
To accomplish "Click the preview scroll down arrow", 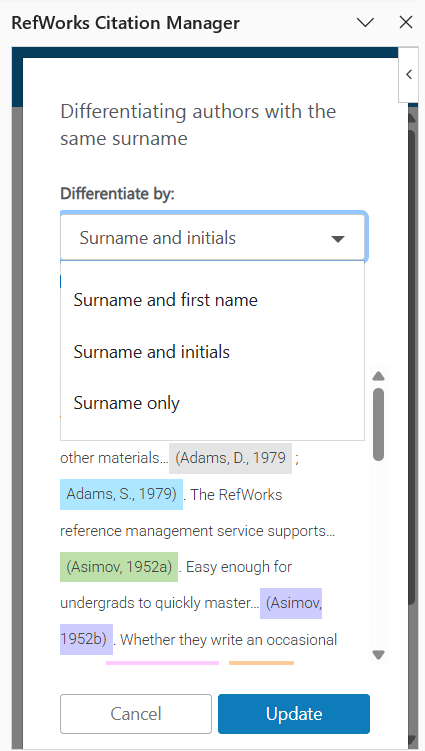I will pos(379,654).
